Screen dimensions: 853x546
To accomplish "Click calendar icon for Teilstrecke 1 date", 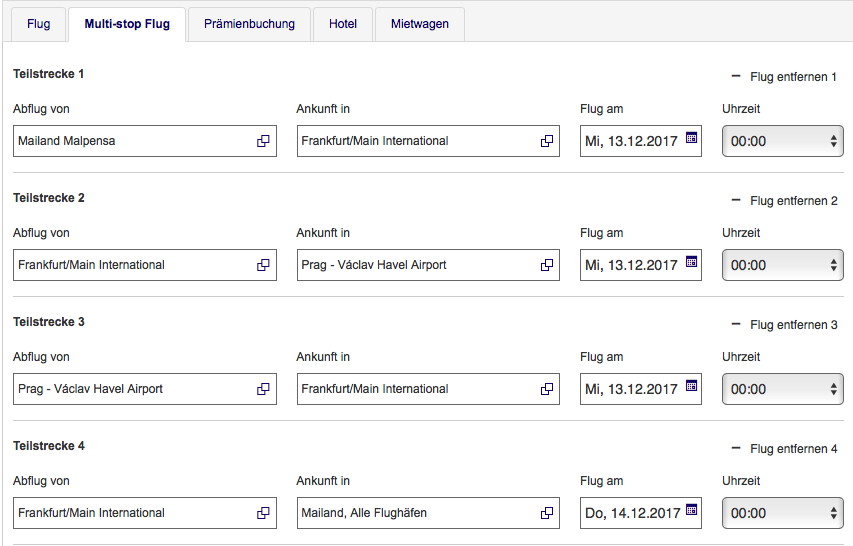I will tap(691, 139).
